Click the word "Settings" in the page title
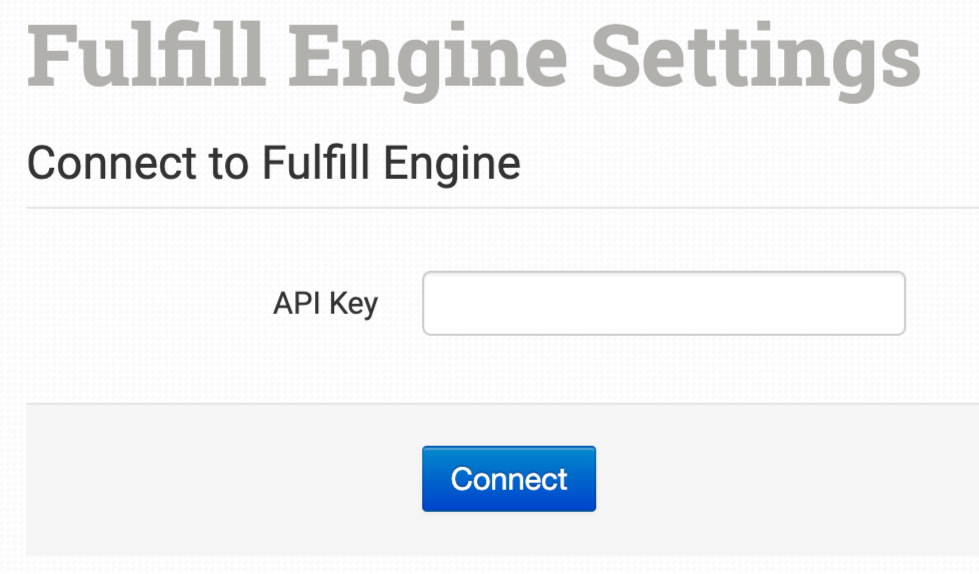This screenshot has height=574, width=979. point(755,57)
